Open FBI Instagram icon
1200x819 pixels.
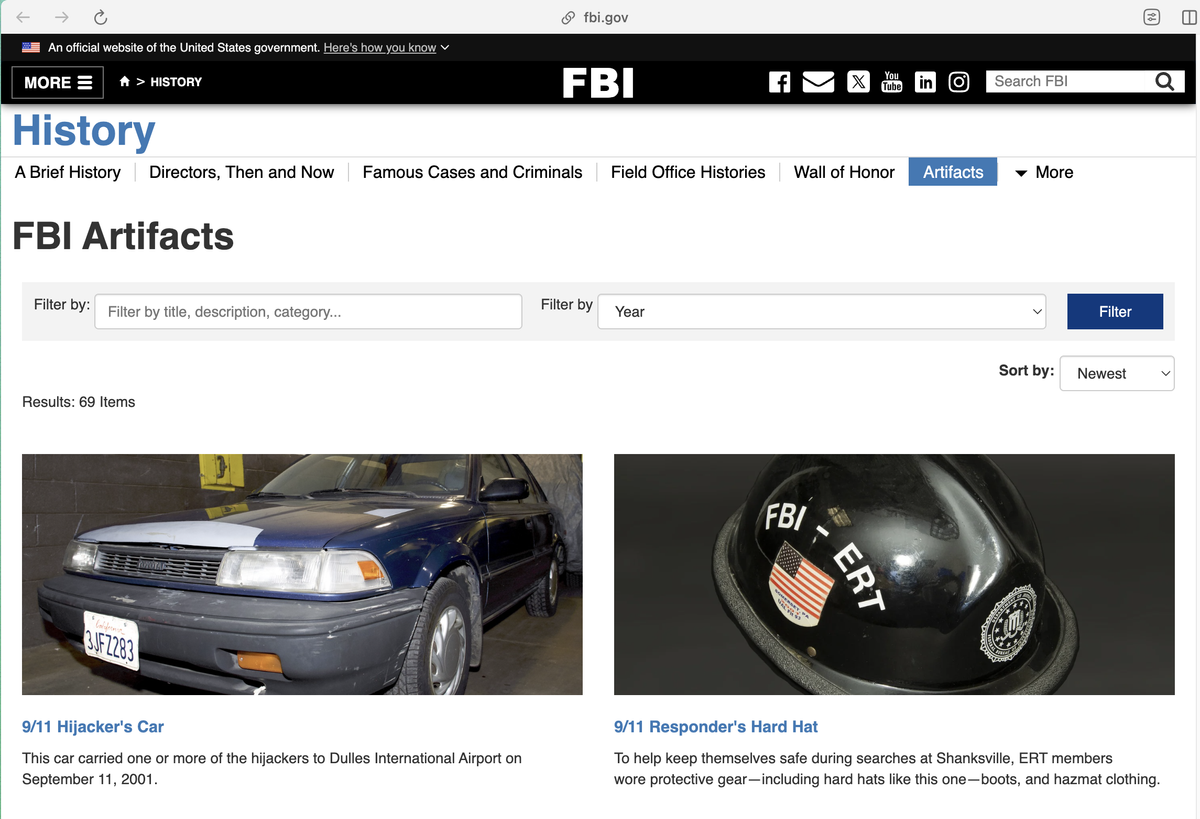click(x=958, y=82)
